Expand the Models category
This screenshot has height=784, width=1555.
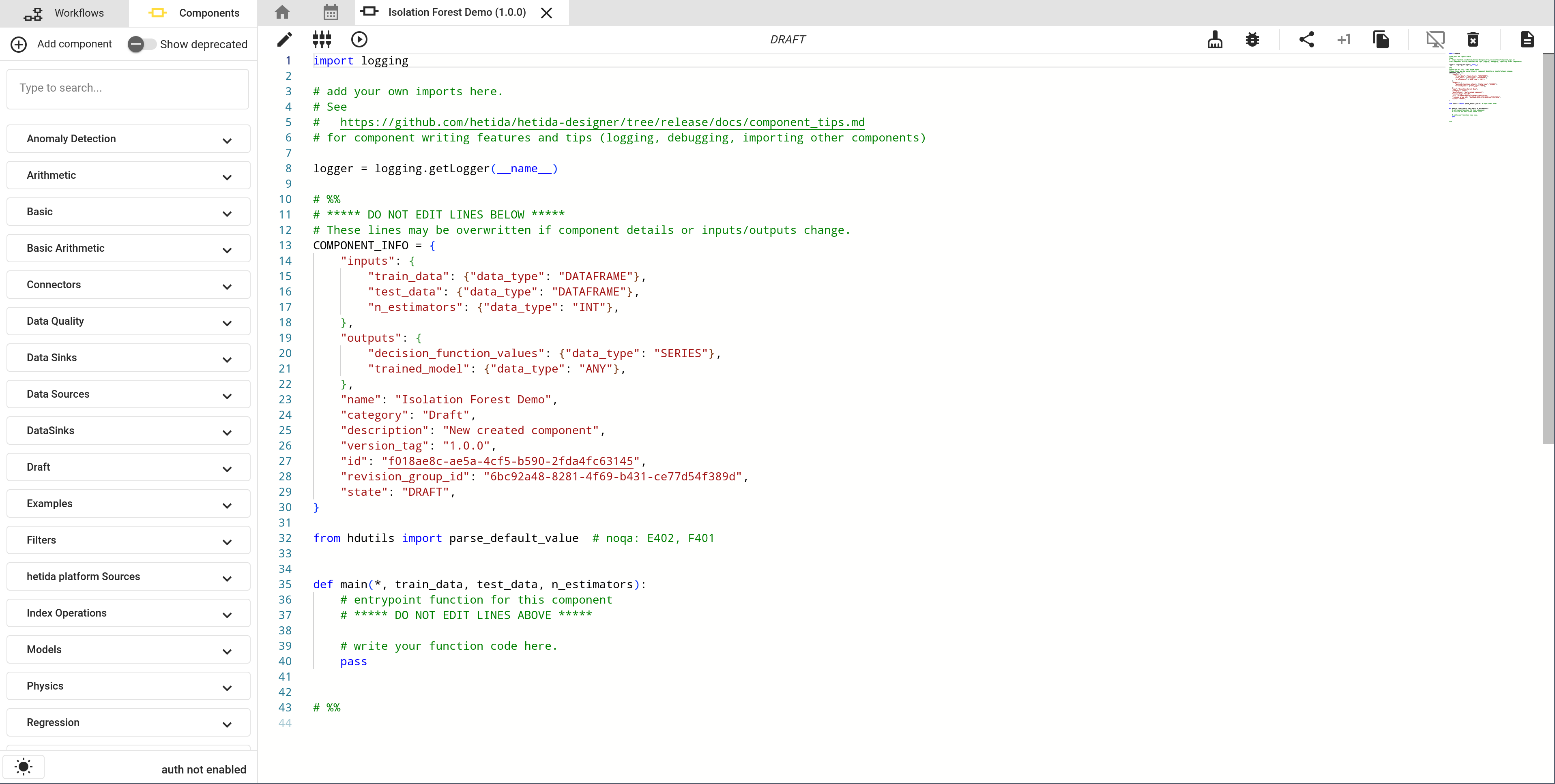click(x=128, y=650)
